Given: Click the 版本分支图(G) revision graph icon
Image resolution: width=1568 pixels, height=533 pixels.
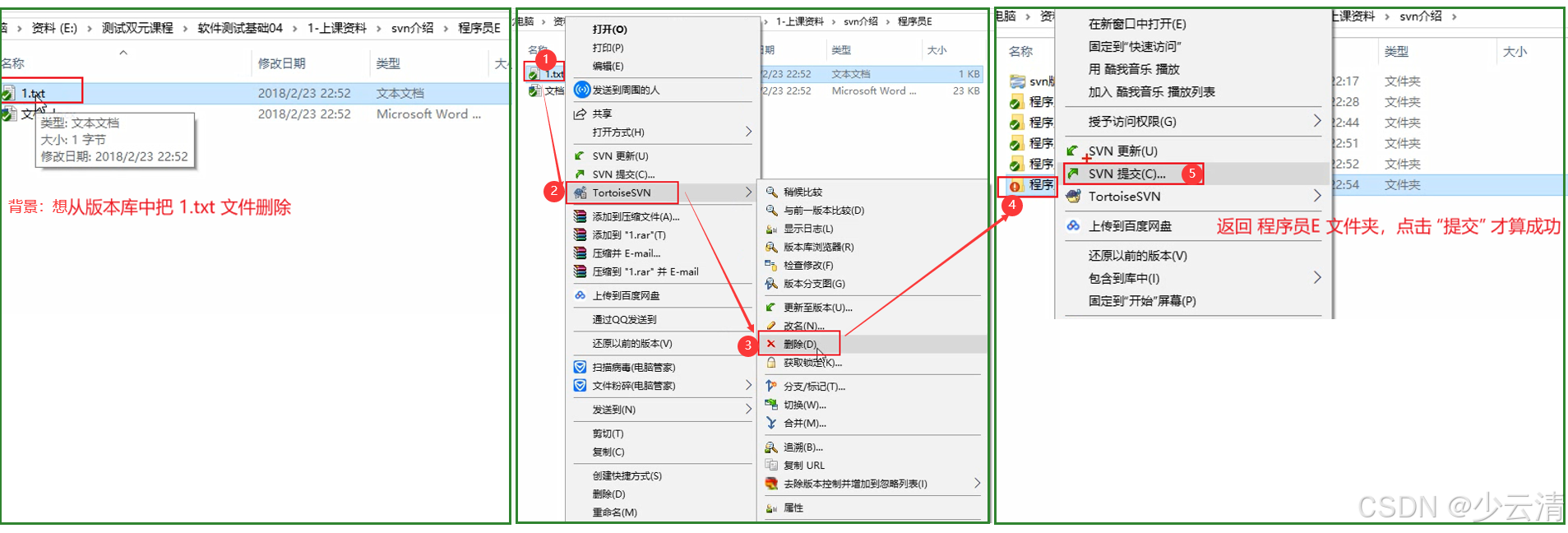Looking at the screenshot, I should [771, 284].
